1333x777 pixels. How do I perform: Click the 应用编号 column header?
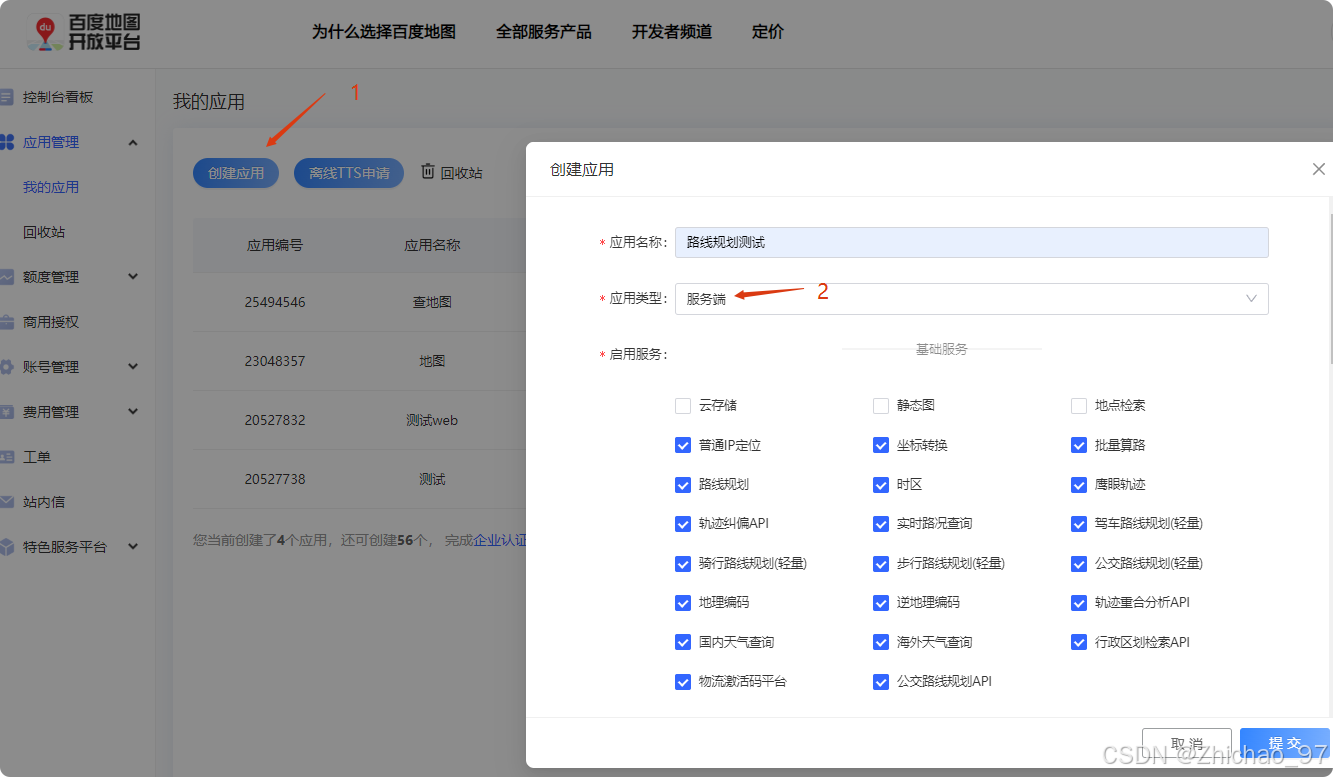point(275,244)
